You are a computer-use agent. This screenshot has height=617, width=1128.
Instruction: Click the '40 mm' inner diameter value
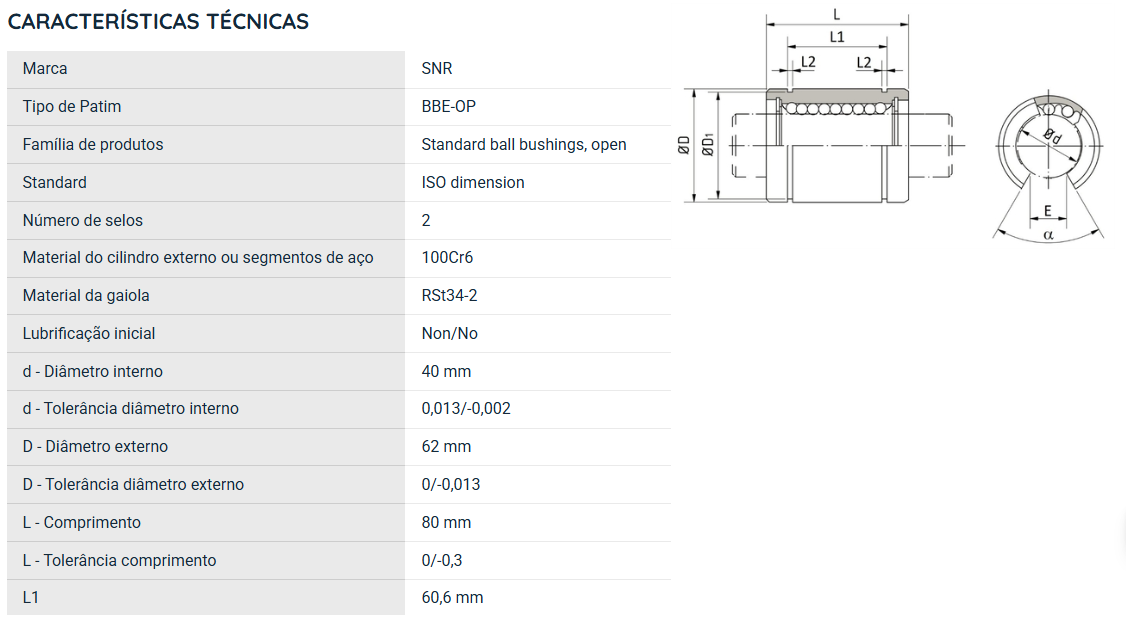point(446,372)
